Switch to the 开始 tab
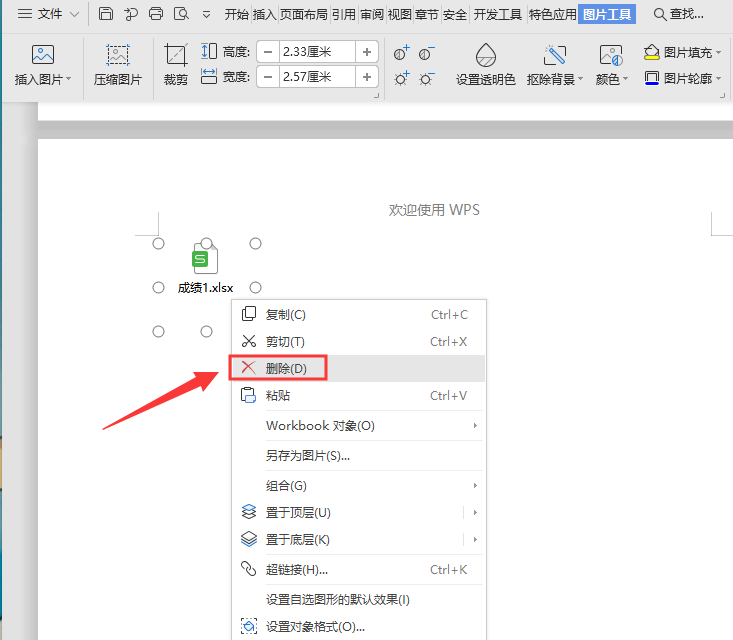The image size is (733, 640). [x=237, y=14]
